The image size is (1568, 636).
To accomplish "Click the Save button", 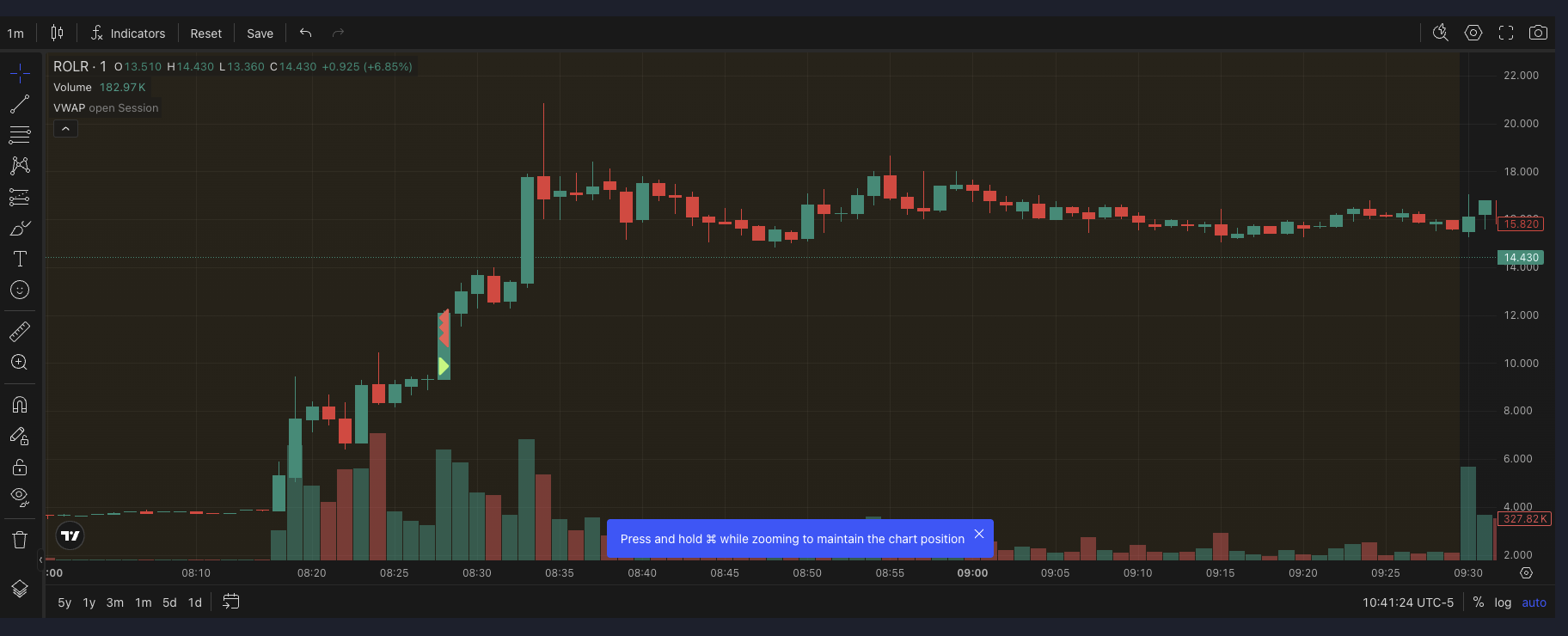I will (260, 34).
